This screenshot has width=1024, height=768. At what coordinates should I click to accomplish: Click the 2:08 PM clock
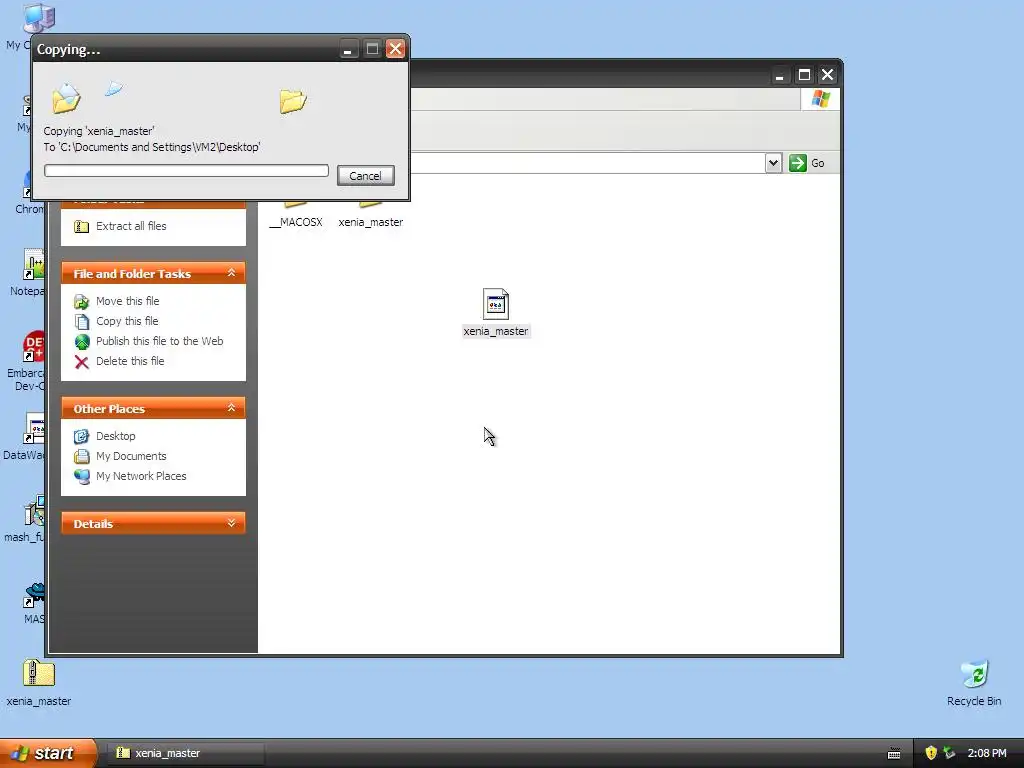point(987,753)
